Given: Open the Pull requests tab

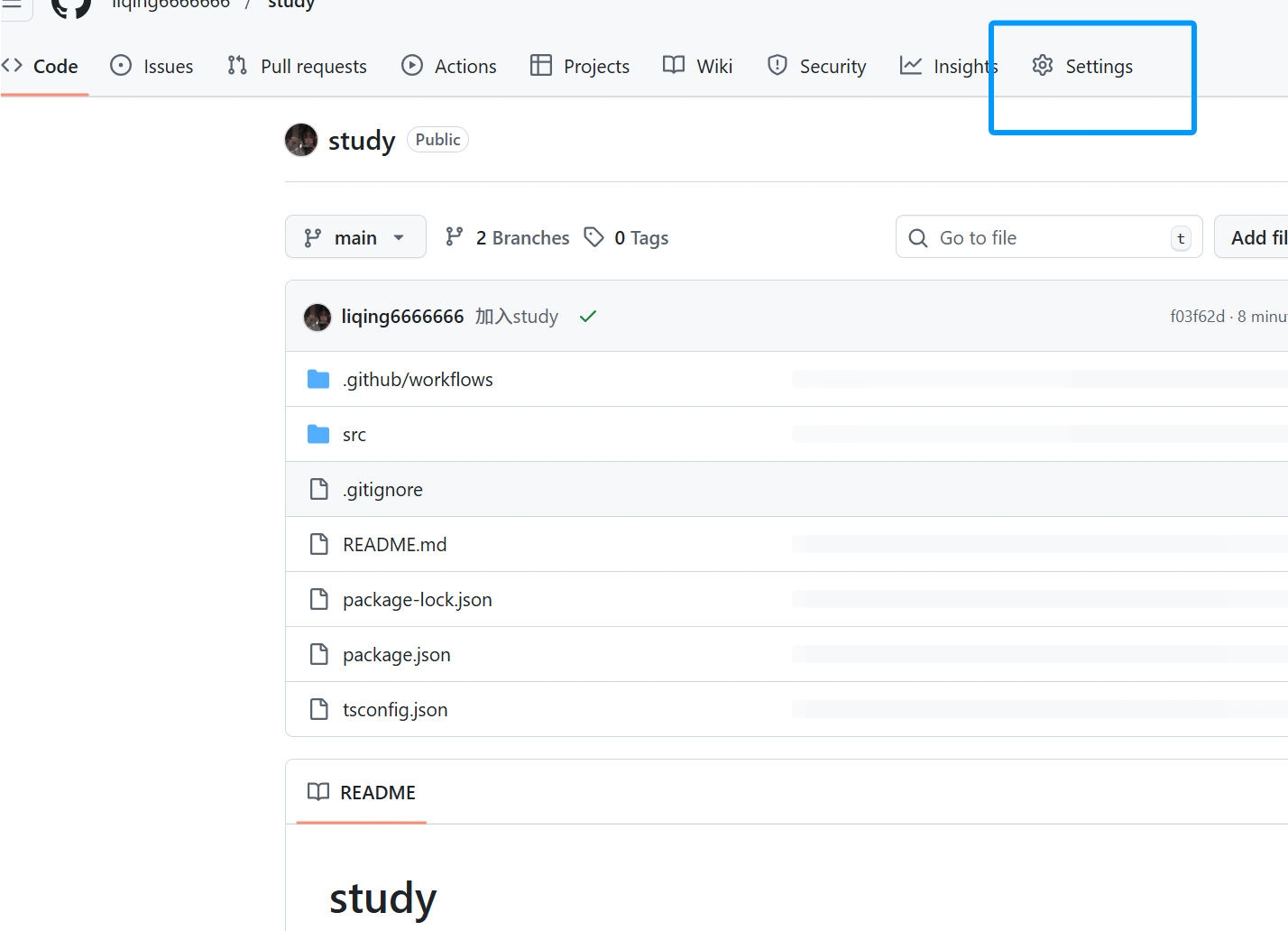Looking at the screenshot, I should click(298, 67).
